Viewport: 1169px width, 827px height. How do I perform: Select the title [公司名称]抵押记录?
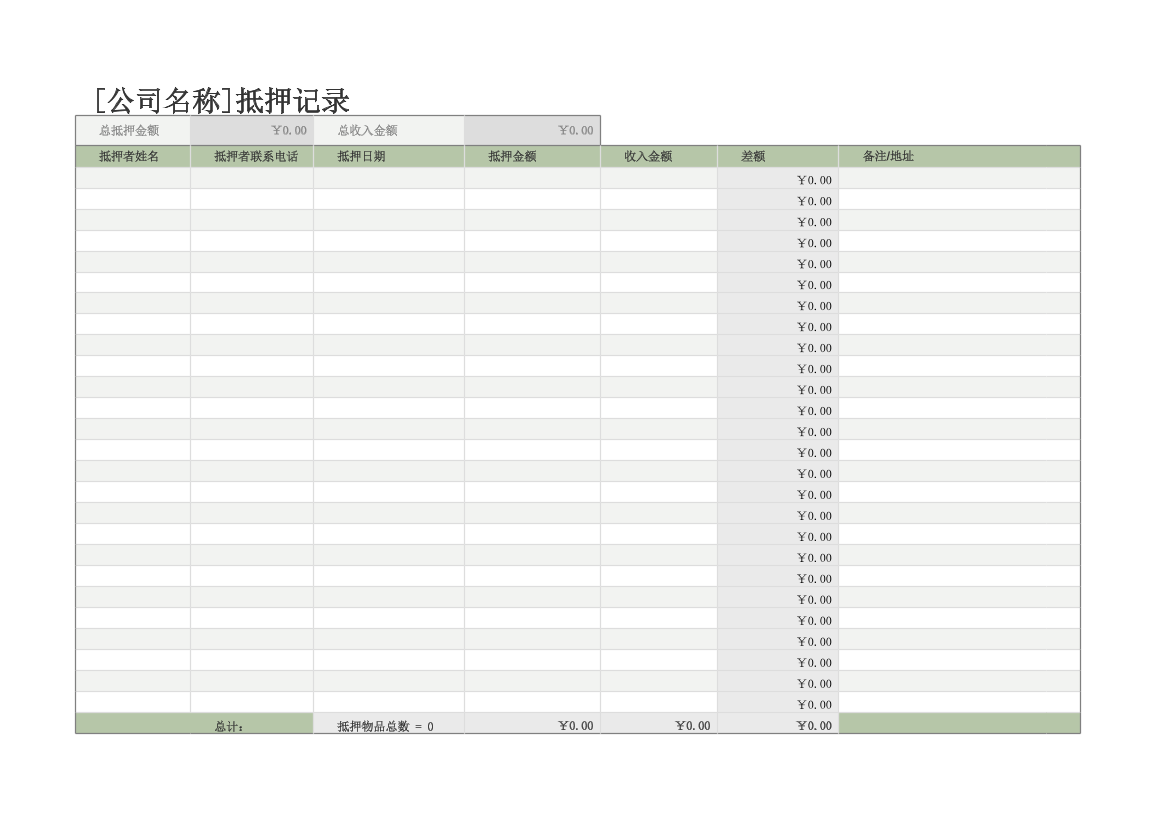click(222, 101)
